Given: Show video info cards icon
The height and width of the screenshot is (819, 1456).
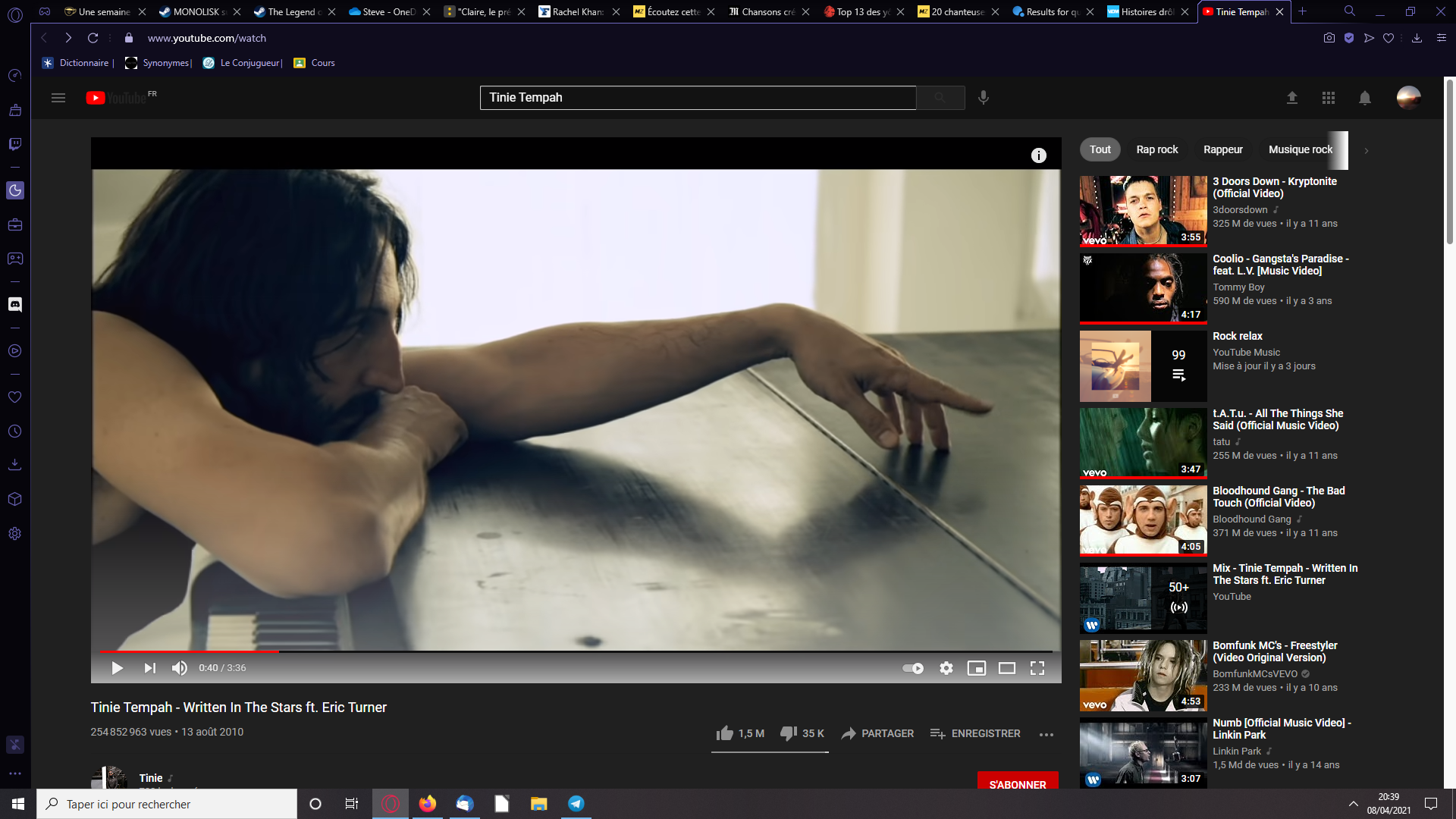Looking at the screenshot, I should [x=1039, y=155].
